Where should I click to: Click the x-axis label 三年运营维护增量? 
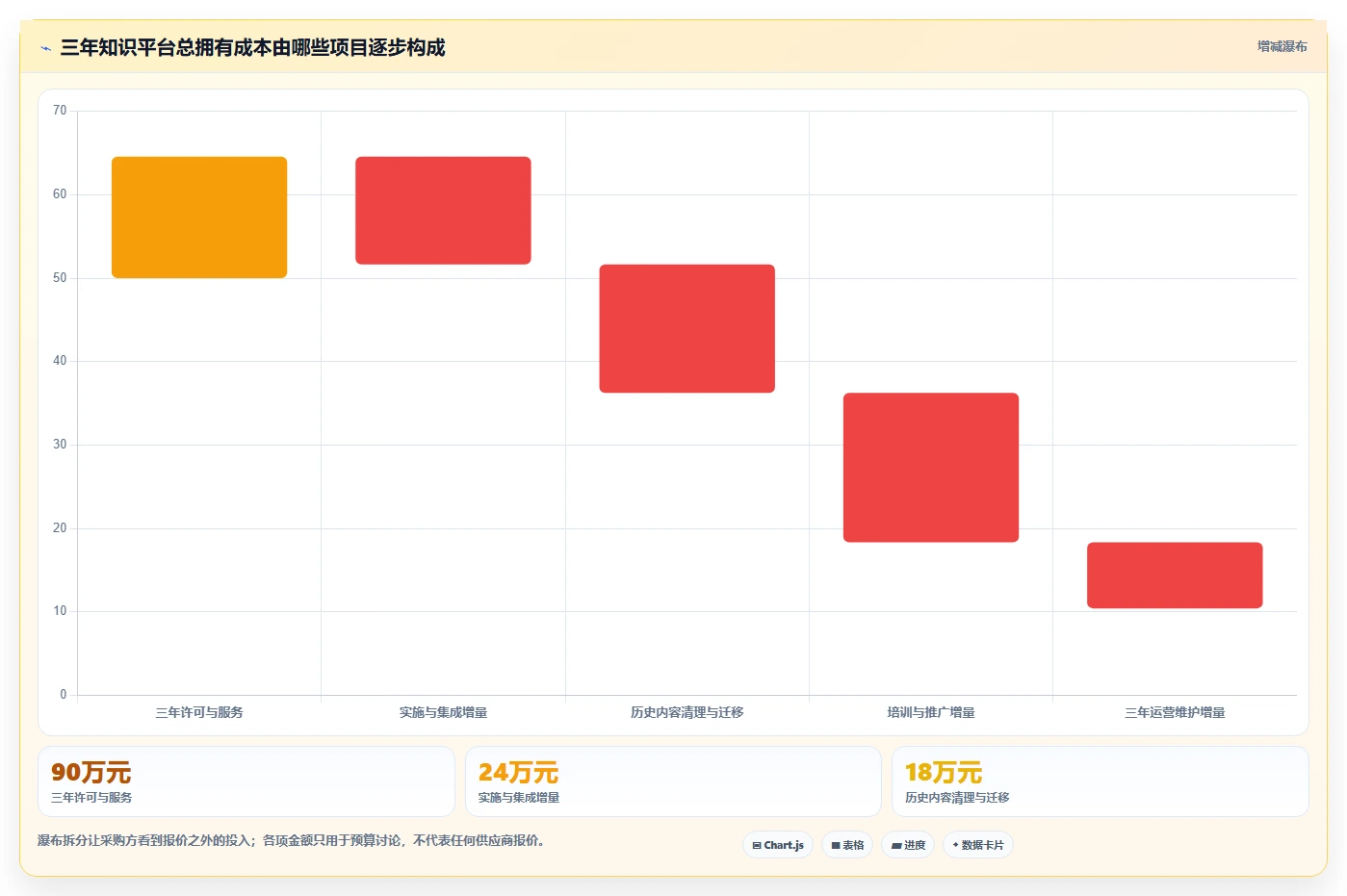(x=1175, y=713)
